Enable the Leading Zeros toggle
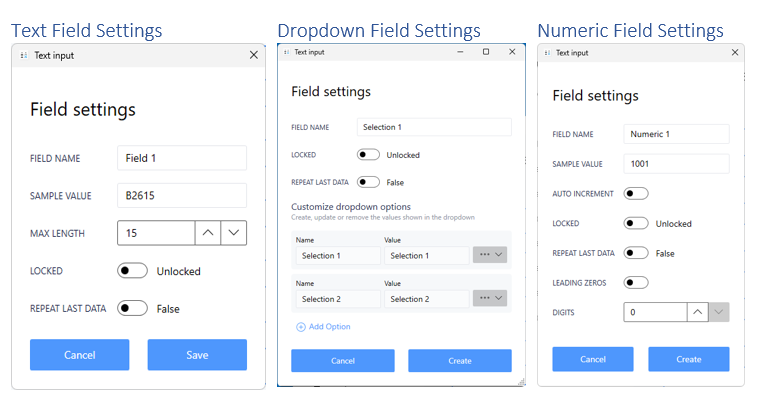Image resolution: width=758 pixels, height=405 pixels. 636,283
